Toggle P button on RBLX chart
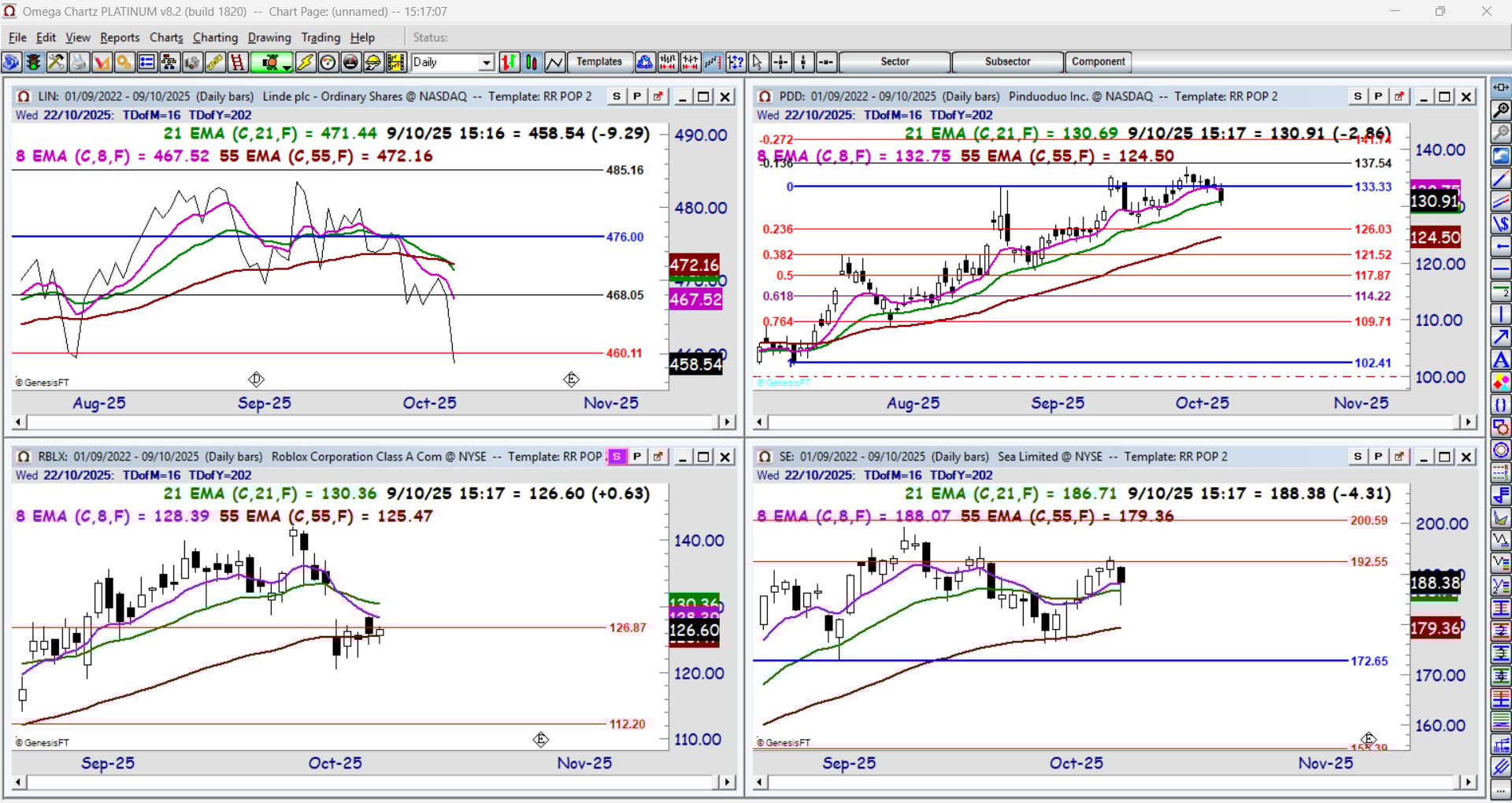Screen dimensions: 1512x803 pos(637,457)
